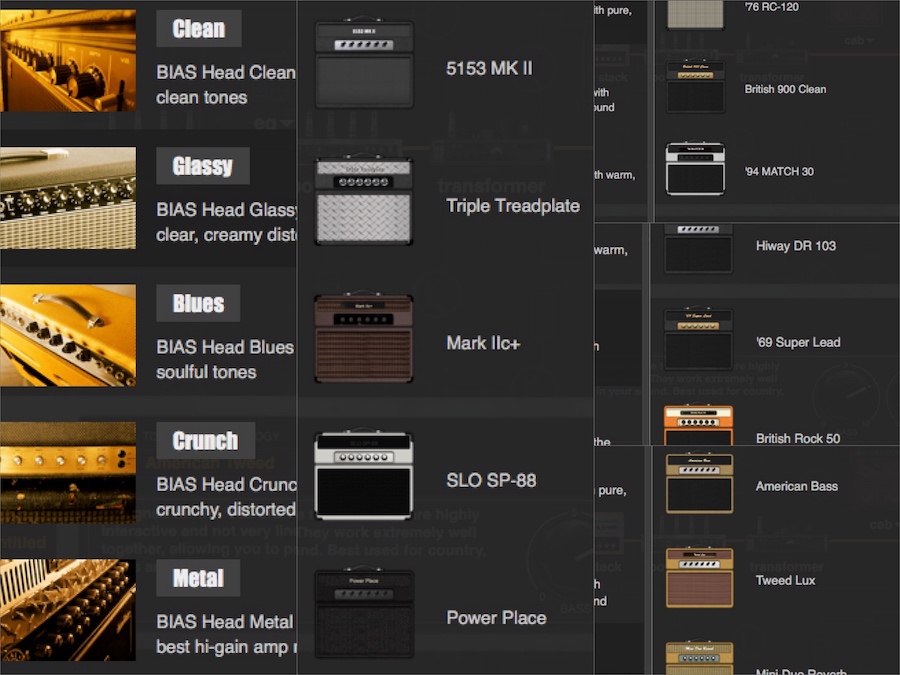The image size is (900, 675).
Task: Open the Clean category label
Action: coord(199,29)
